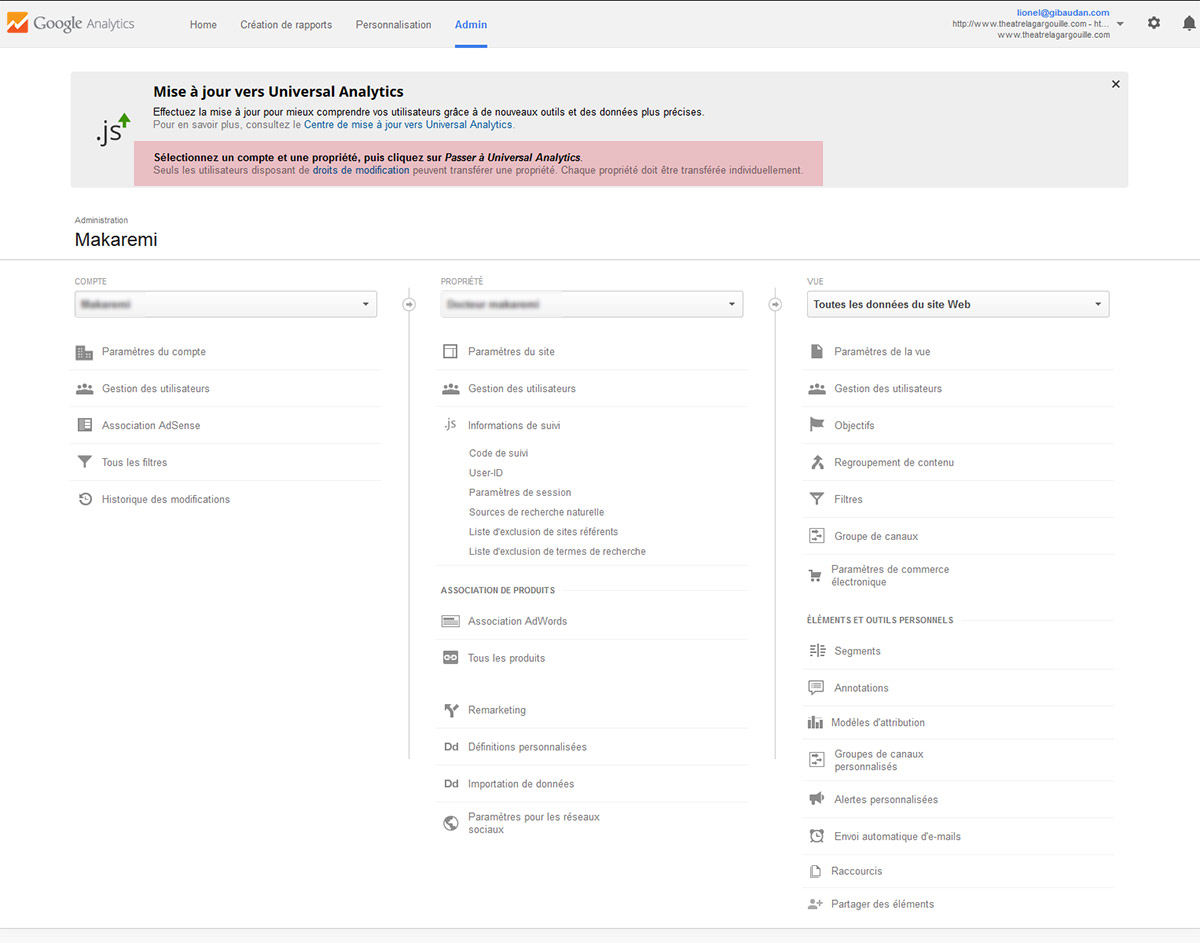Click the flag icon beside Objectifs
This screenshot has height=943, width=1200.
(x=817, y=425)
